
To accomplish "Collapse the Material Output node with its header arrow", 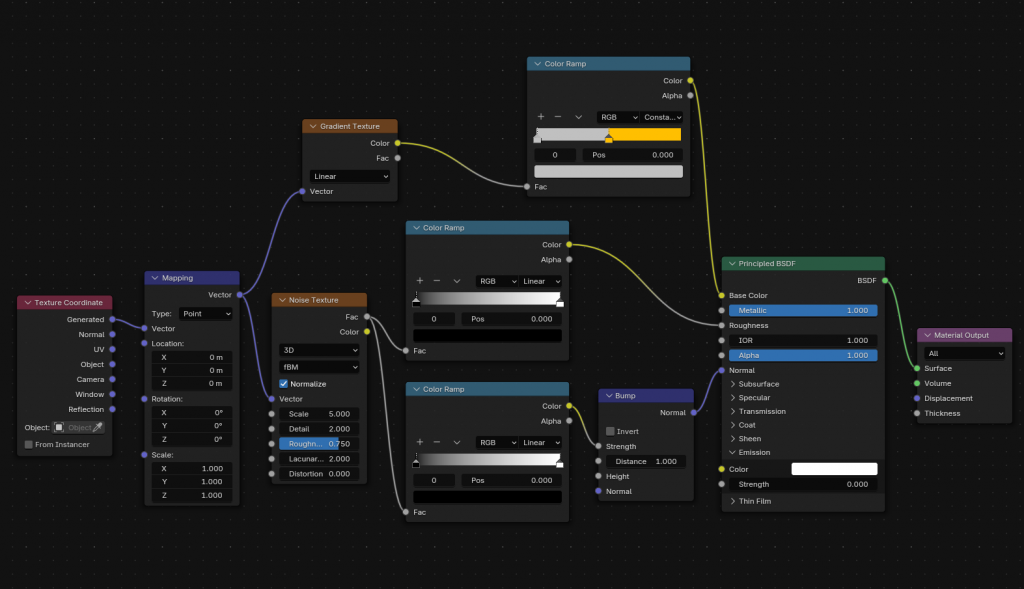I will point(925,335).
